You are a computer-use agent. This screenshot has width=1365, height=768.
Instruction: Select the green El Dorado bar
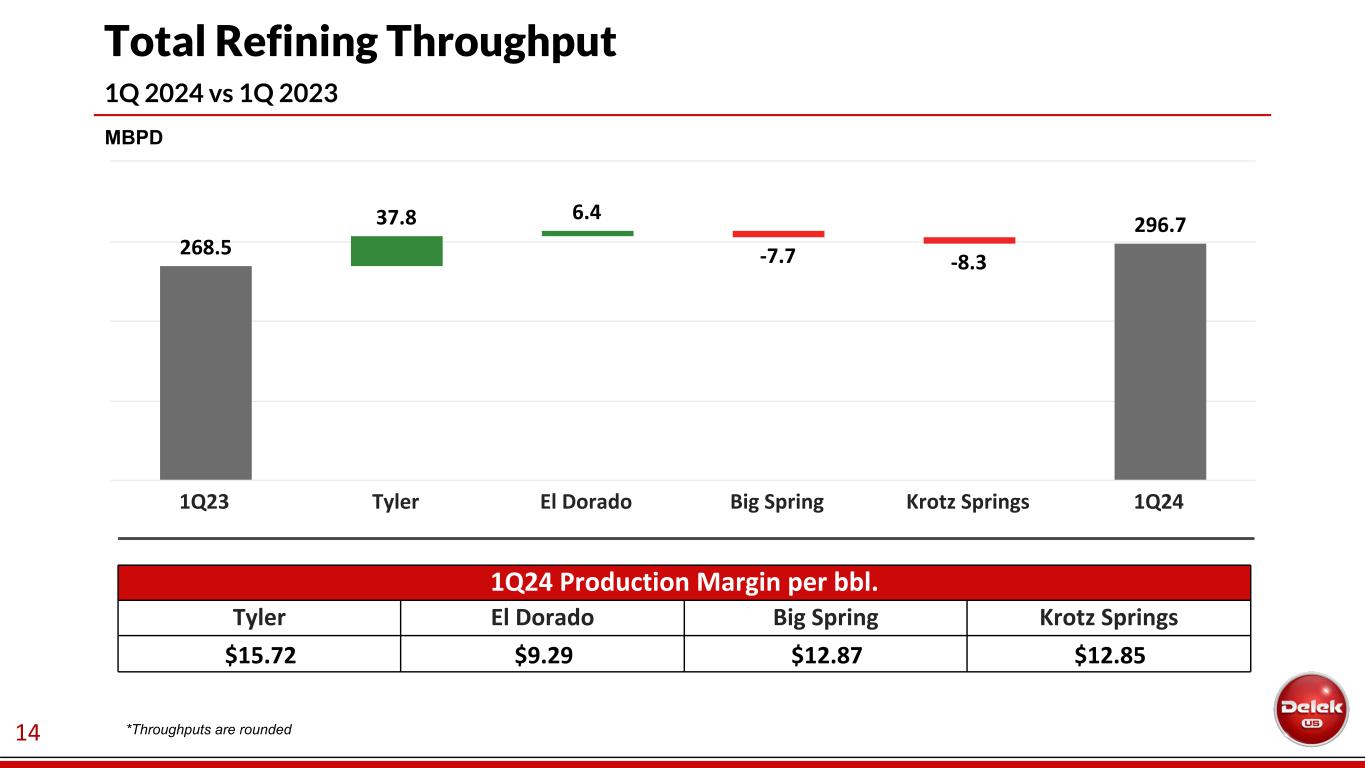(587, 233)
